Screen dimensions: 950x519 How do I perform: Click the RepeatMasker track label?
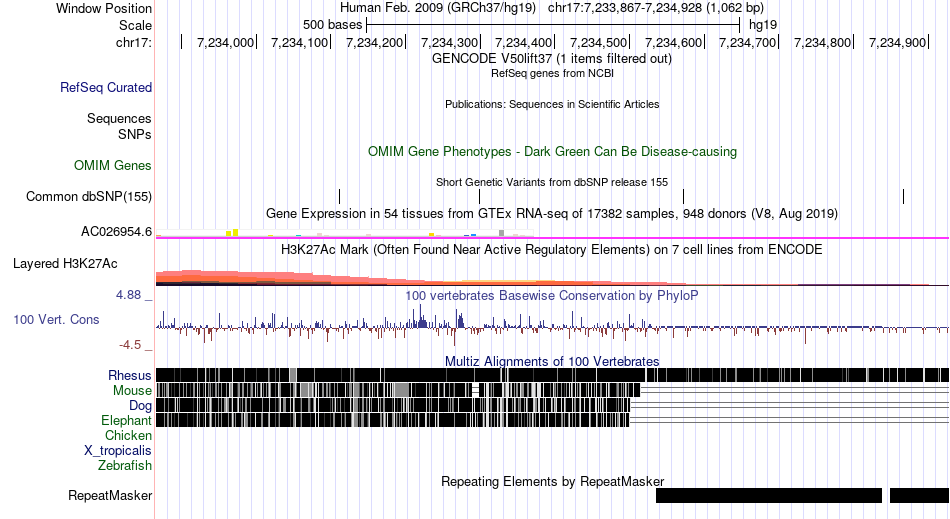[x=110, y=495]
